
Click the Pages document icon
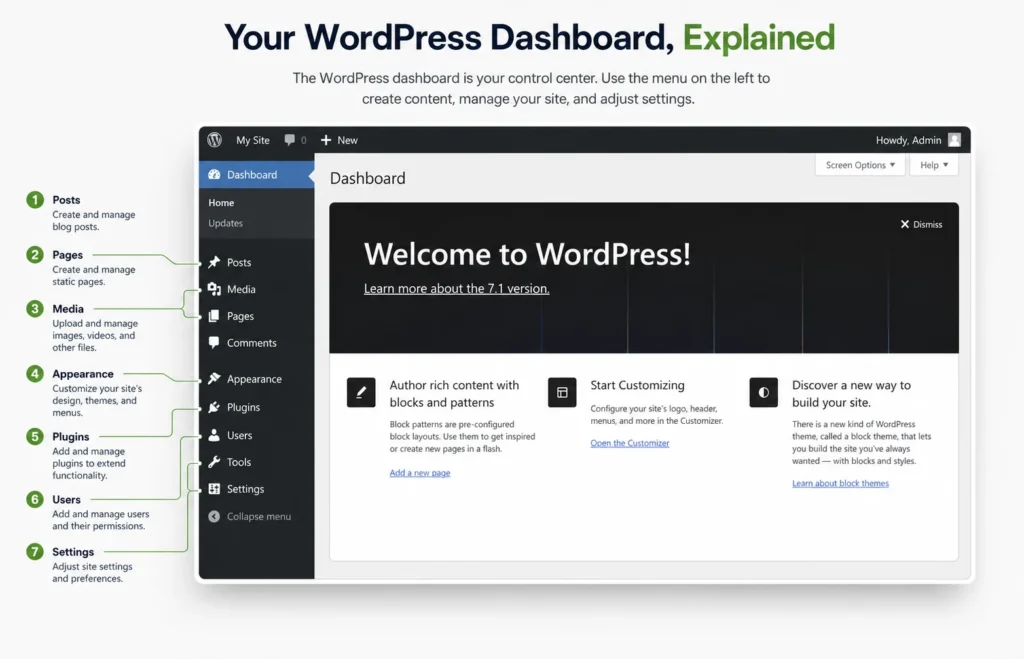tap(214, 315)
